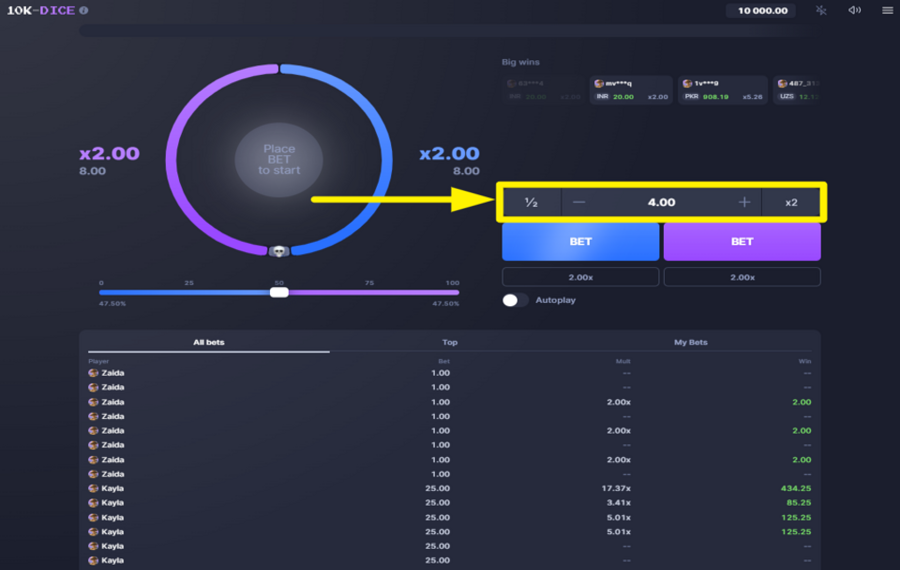Click the left 47.50% chance label
Image resolution: width=900 pixels, height=570 pixels.
(112, 303)
